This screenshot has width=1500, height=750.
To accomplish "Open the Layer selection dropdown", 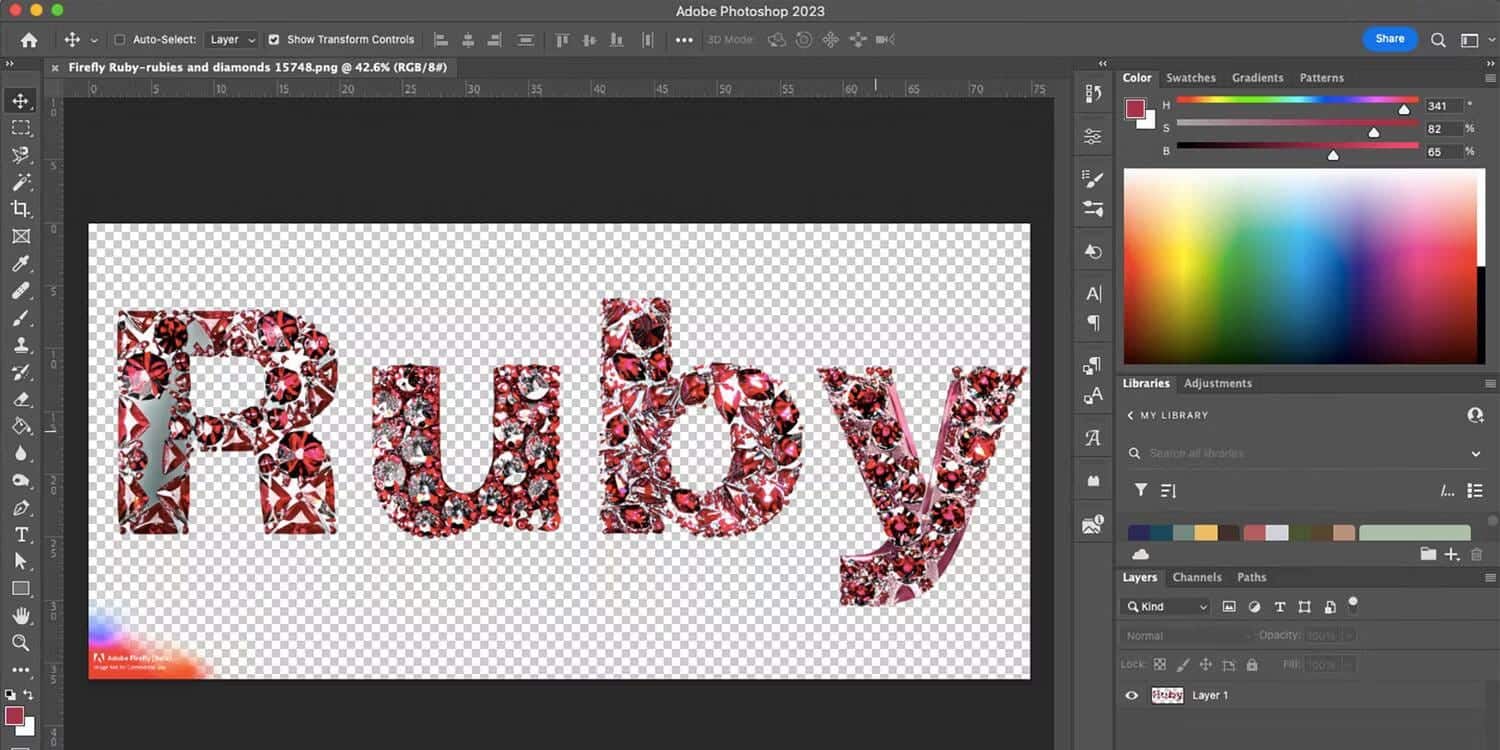I will click(231, 39).
